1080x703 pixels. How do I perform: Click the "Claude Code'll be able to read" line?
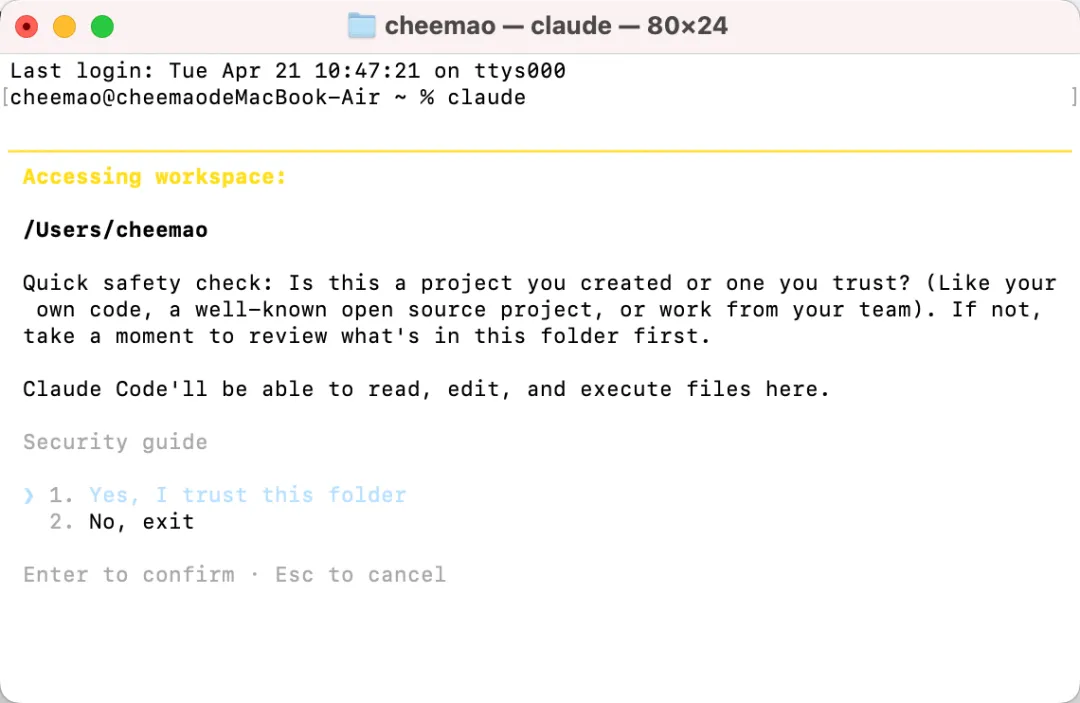point(426,389)
